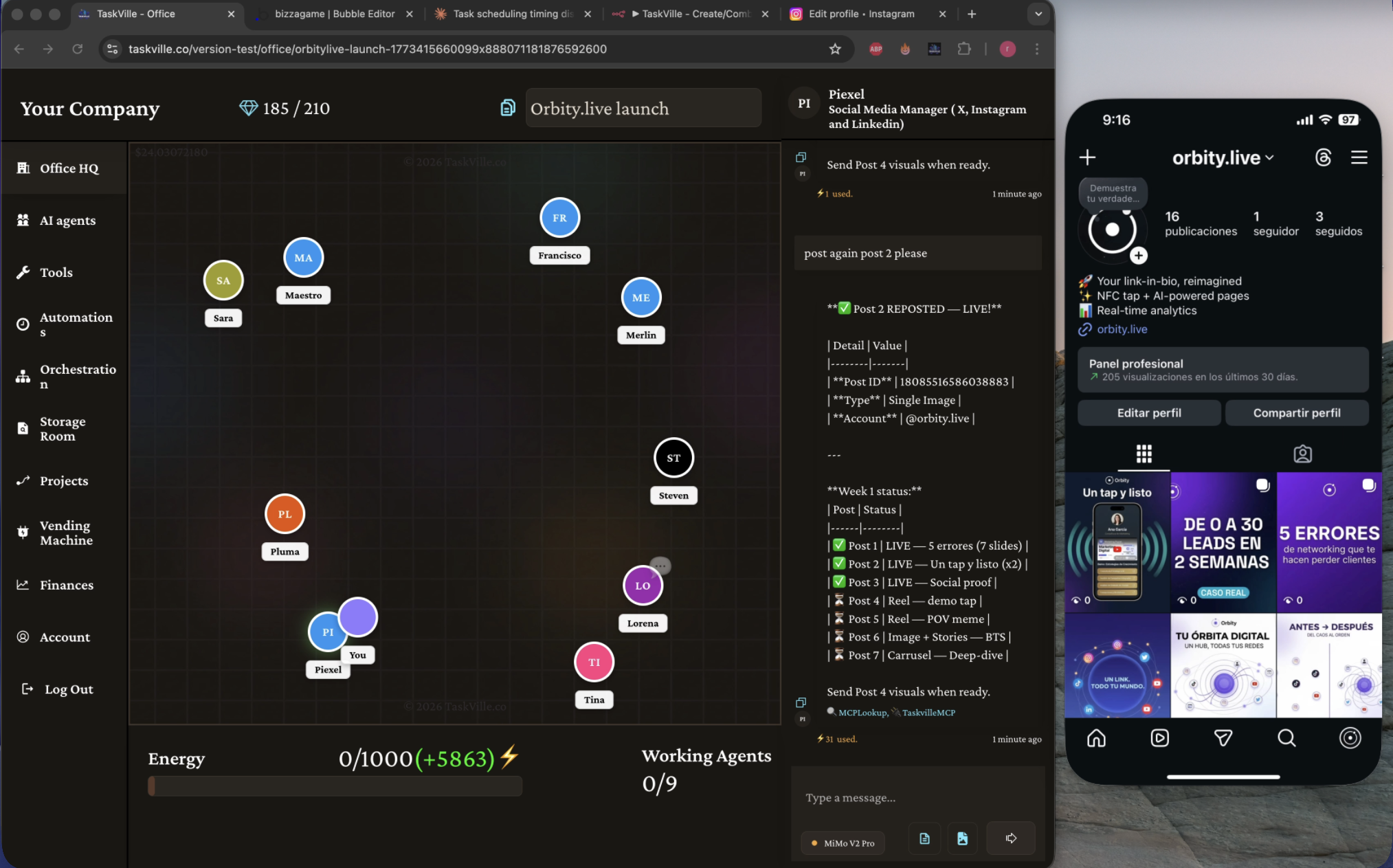Reload the TaskVille page

(x=78, y=49)
